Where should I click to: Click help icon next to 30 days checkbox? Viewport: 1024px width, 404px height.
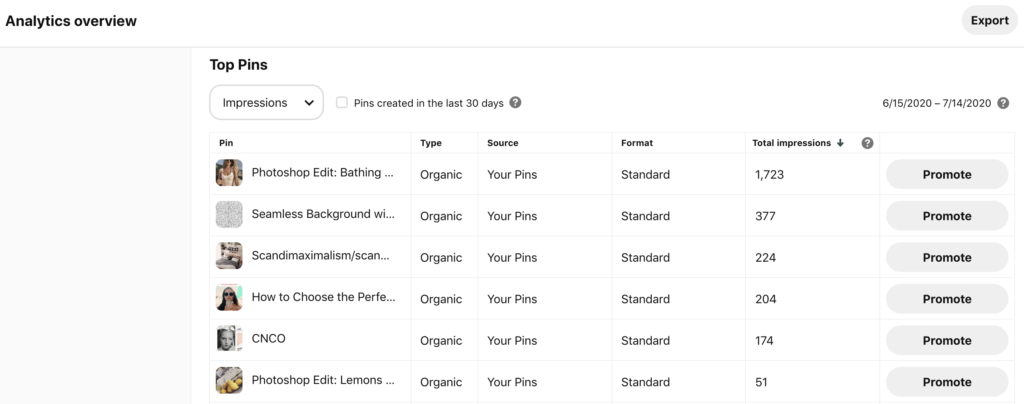click(x=515, y=103)
